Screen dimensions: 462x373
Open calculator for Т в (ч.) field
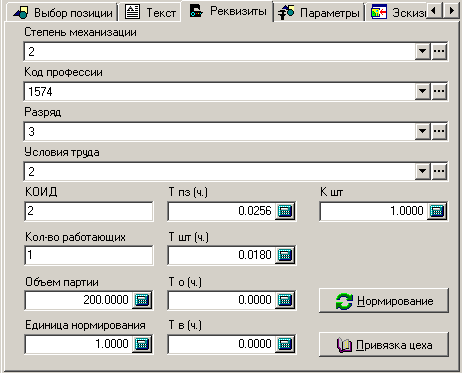pyautogui.click(x=285, y=344)
